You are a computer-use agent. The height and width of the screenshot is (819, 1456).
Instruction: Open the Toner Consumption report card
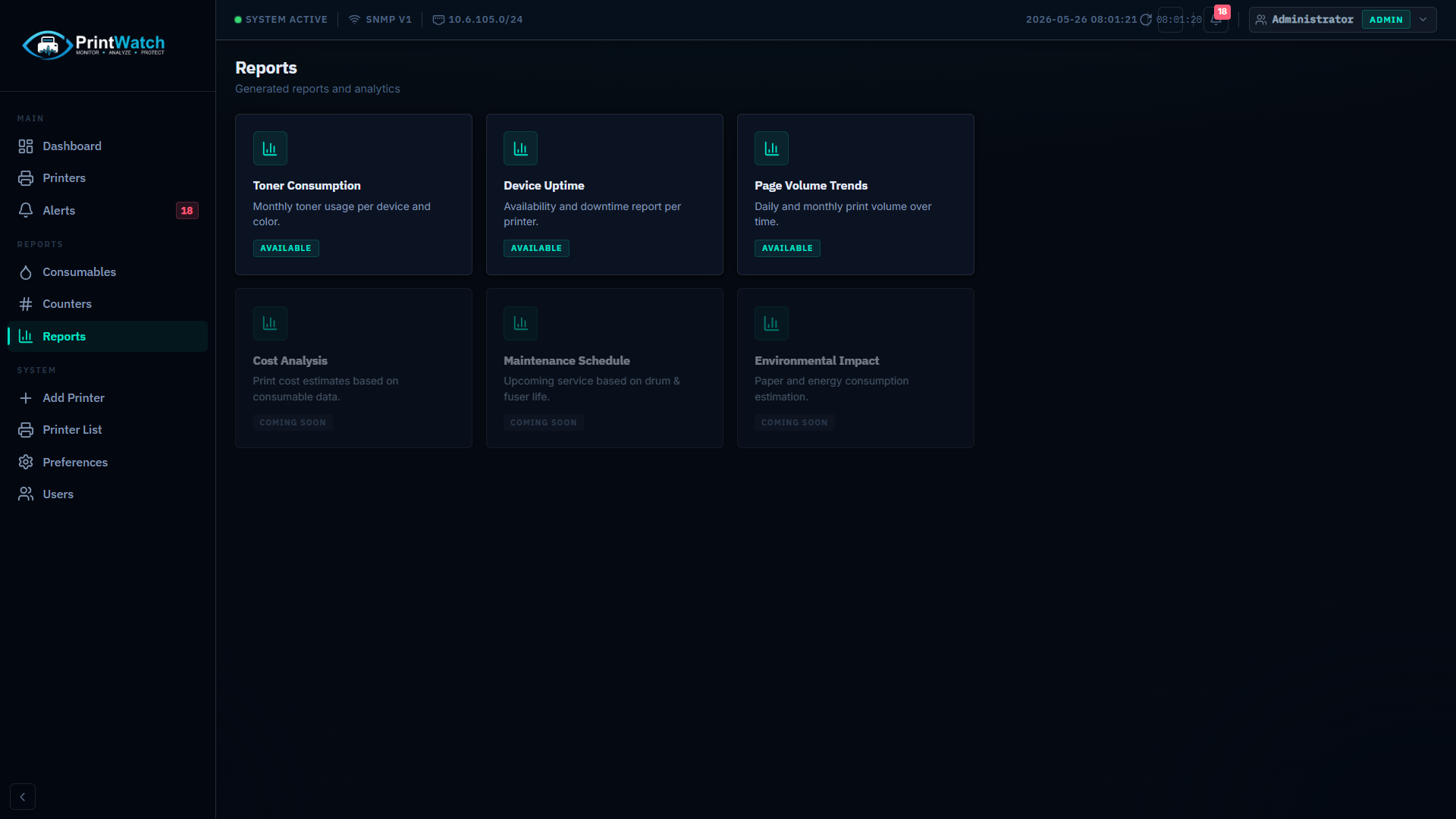pyautogui.click(x=353, y=194)
